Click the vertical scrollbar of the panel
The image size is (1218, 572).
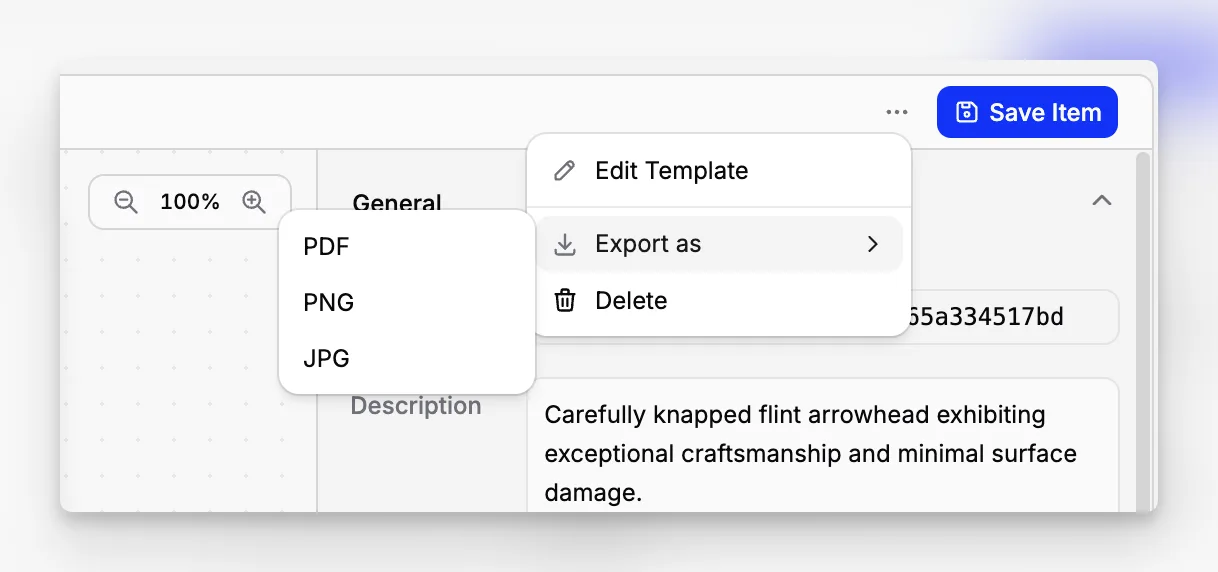point(1143,330)
